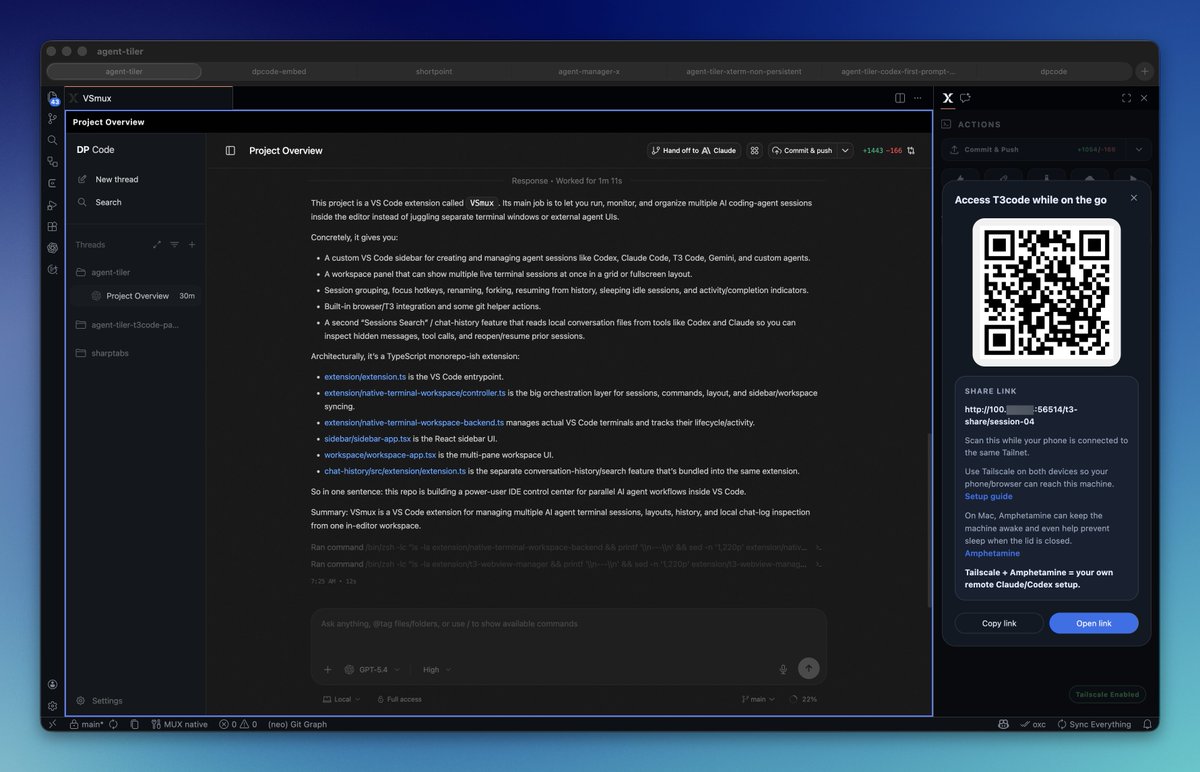Open the editor More Actions ellipsis
This screenshot has width=1200, height=772.
point(917,98)
